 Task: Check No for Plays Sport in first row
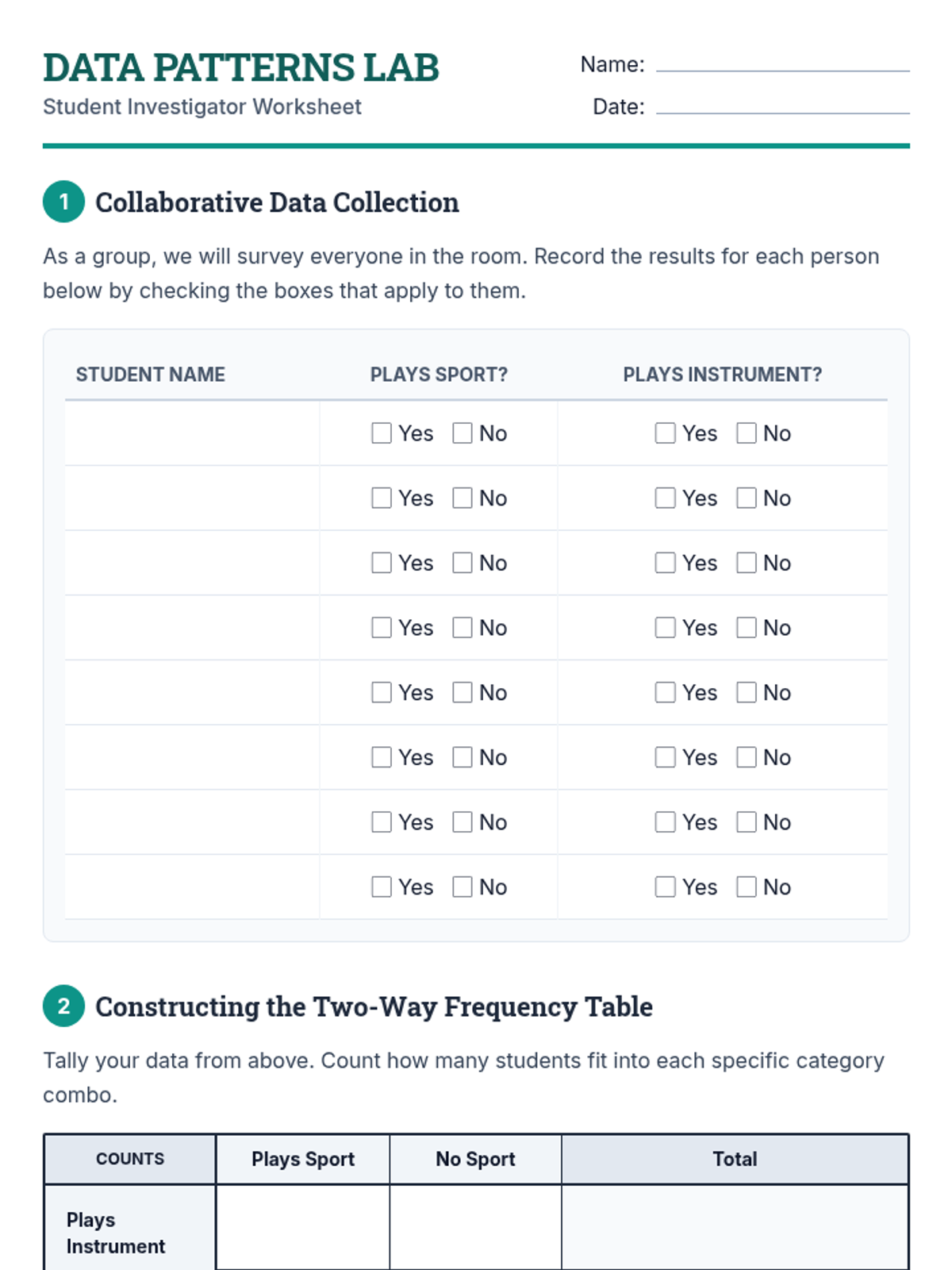pyautogui.click(x=463, y=433)
